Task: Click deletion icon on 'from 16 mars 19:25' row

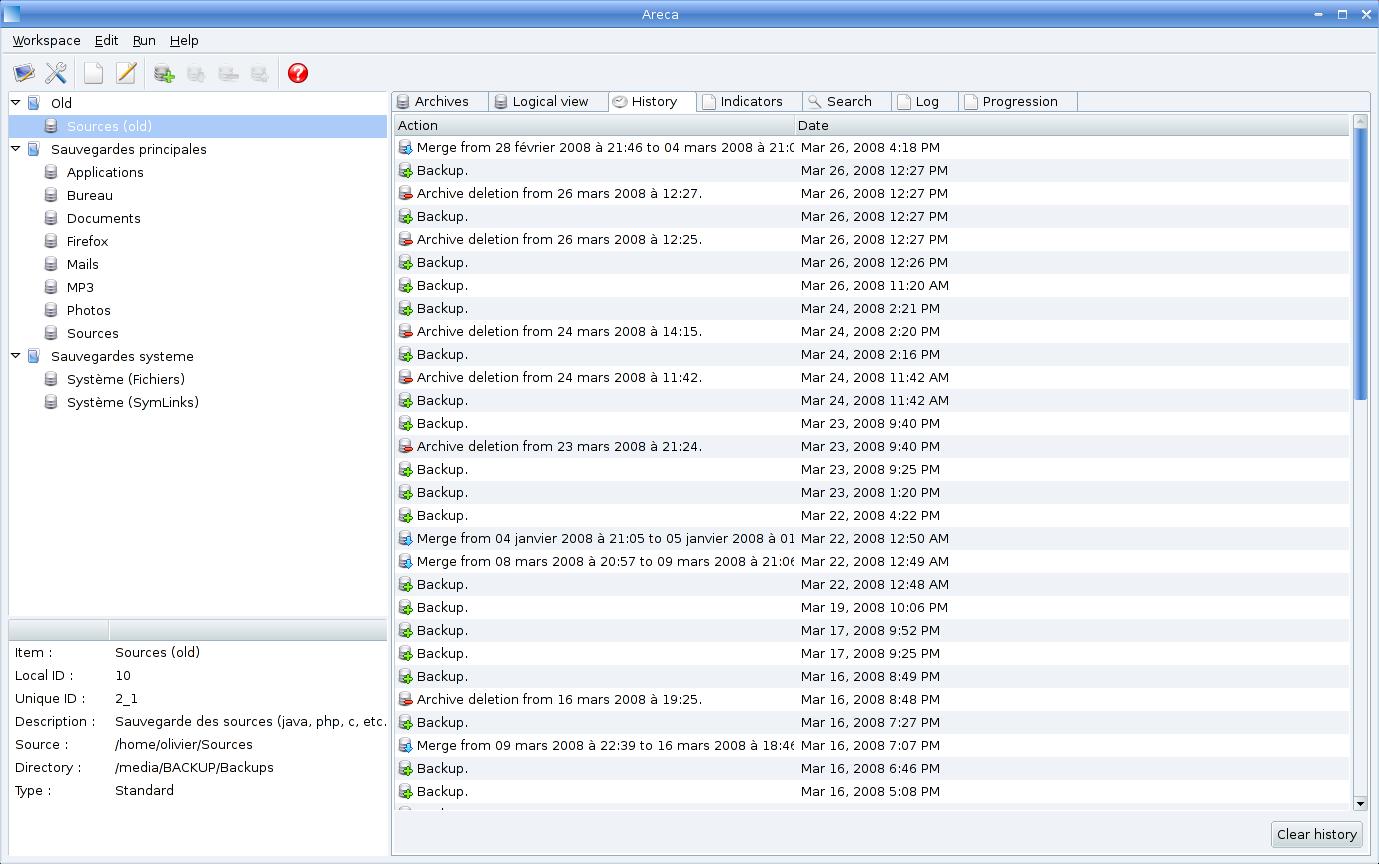Action: pyautogui.click(x=406, y=699)
